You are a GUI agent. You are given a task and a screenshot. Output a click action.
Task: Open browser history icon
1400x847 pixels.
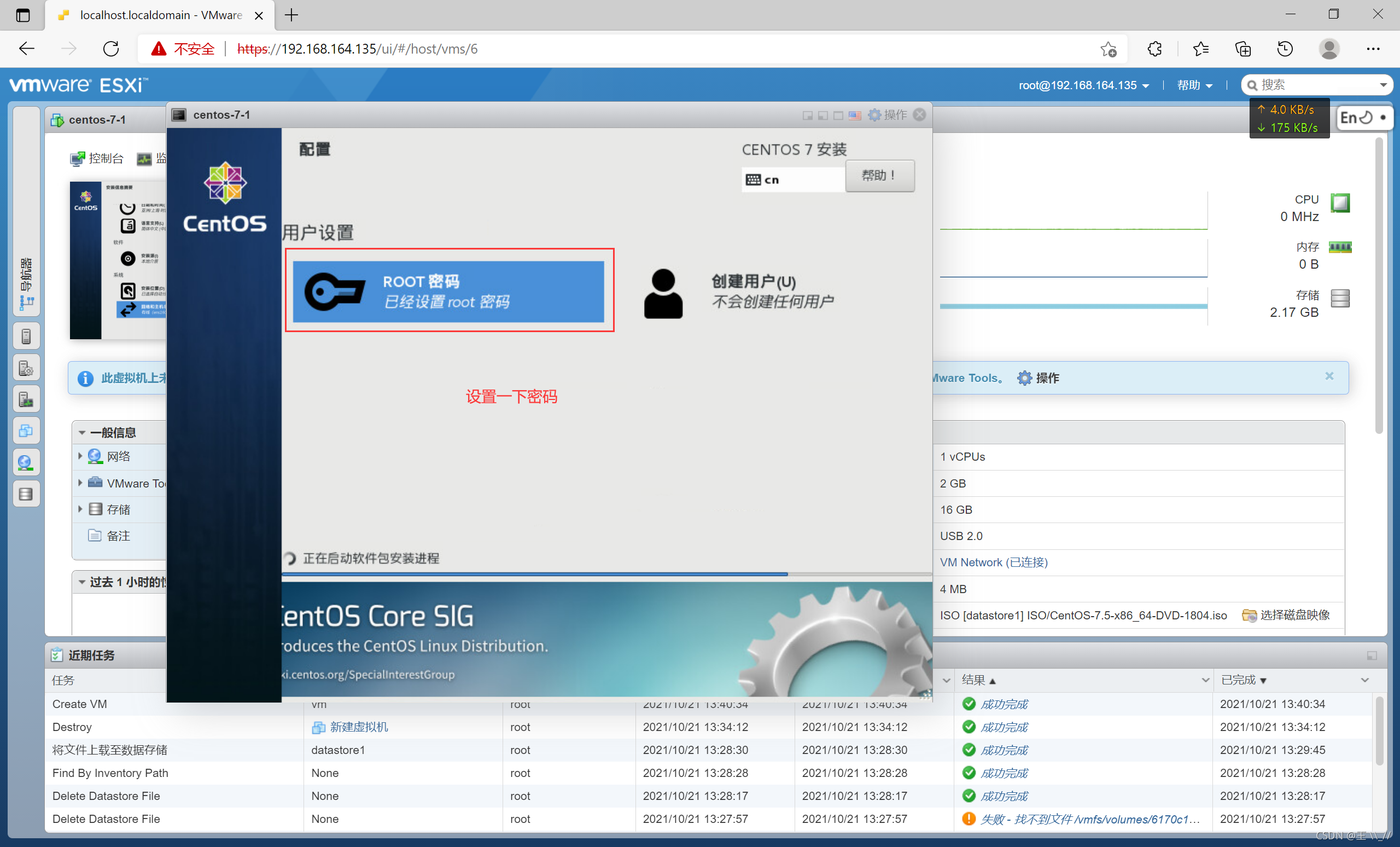(1285, 49)
